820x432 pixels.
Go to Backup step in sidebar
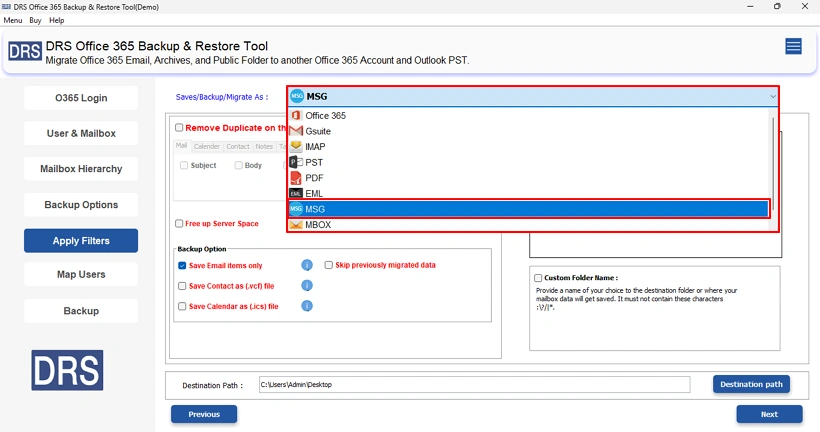click(x=81, y=311)
